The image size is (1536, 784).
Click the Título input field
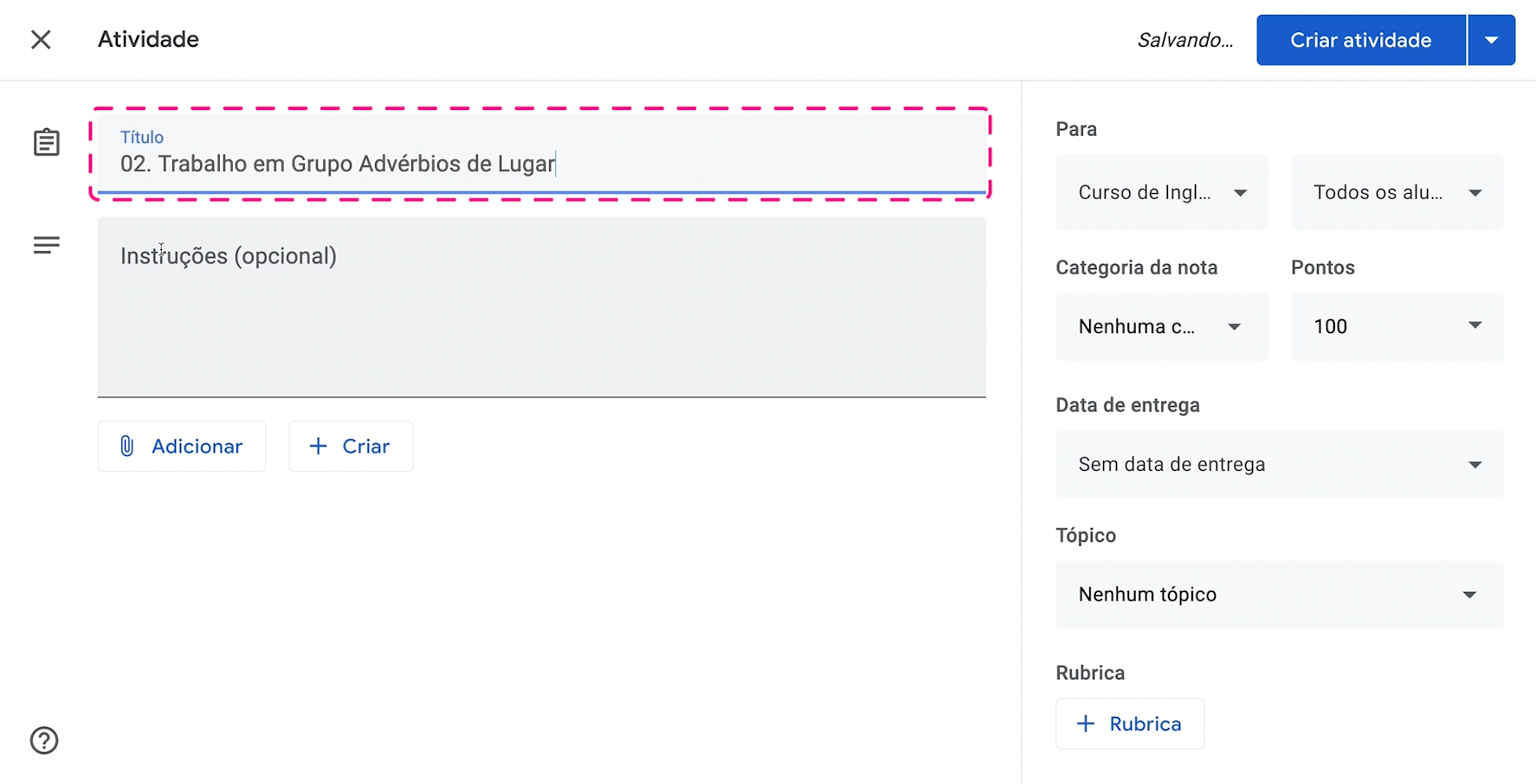(x=541, y=154)
